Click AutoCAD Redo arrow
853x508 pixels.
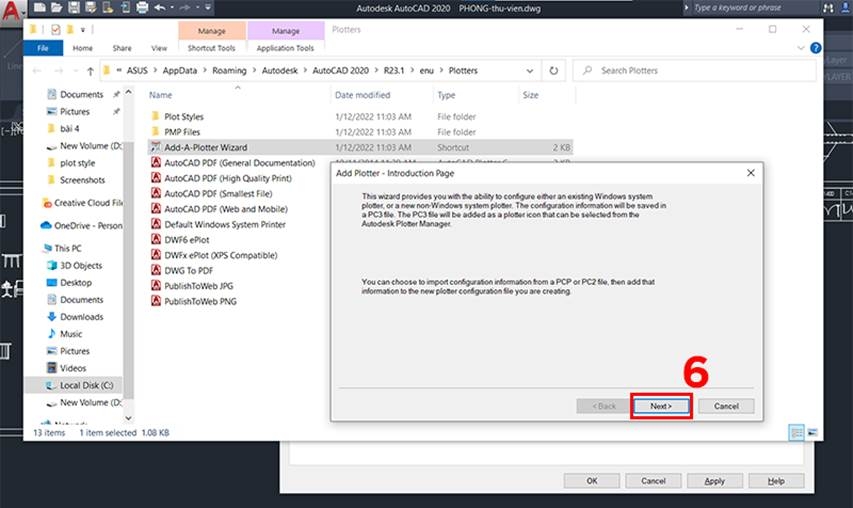click(184, 8)
